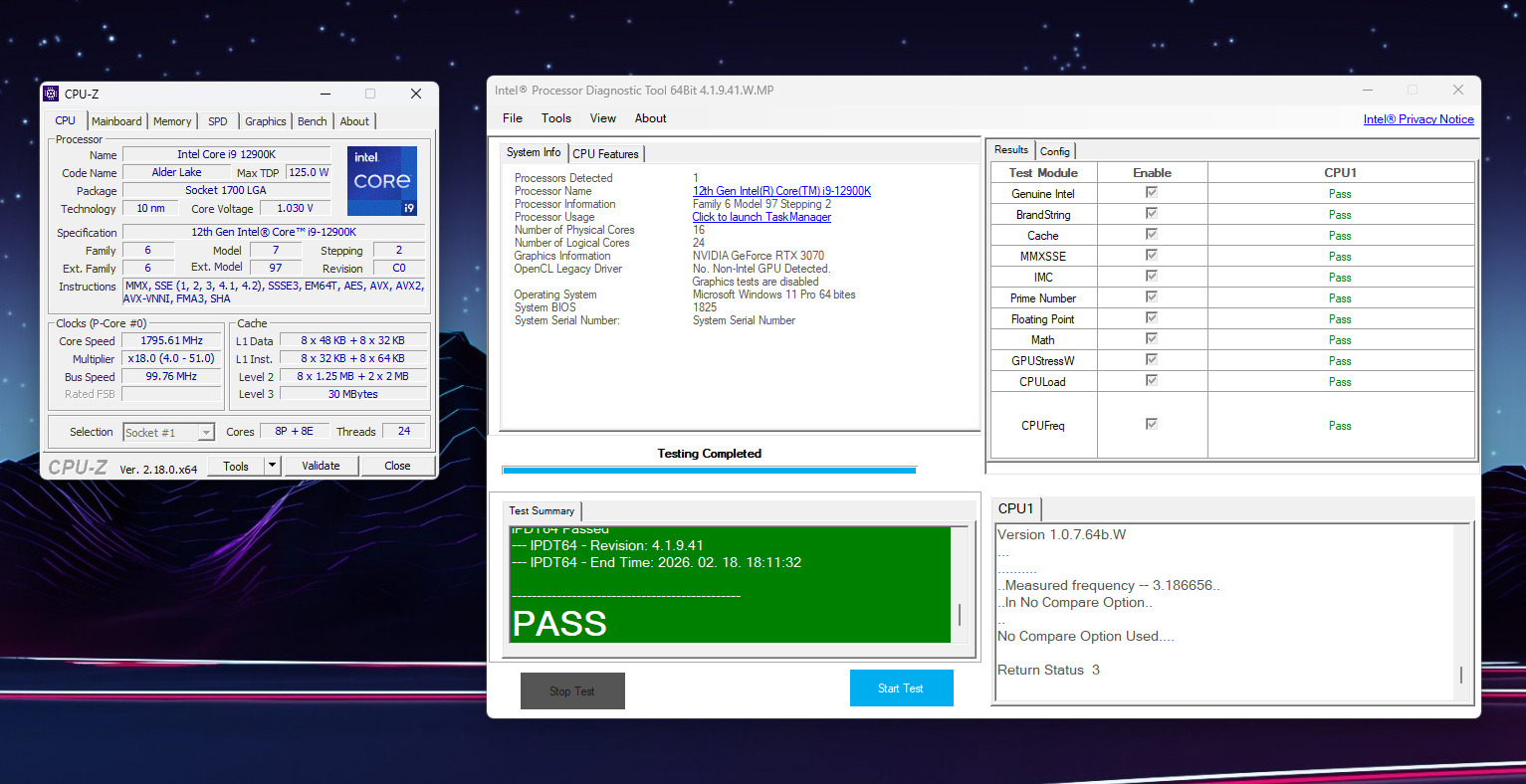The image size is (1526, 784).
Task: Click the Threads value 24
Action: [403, 431]
